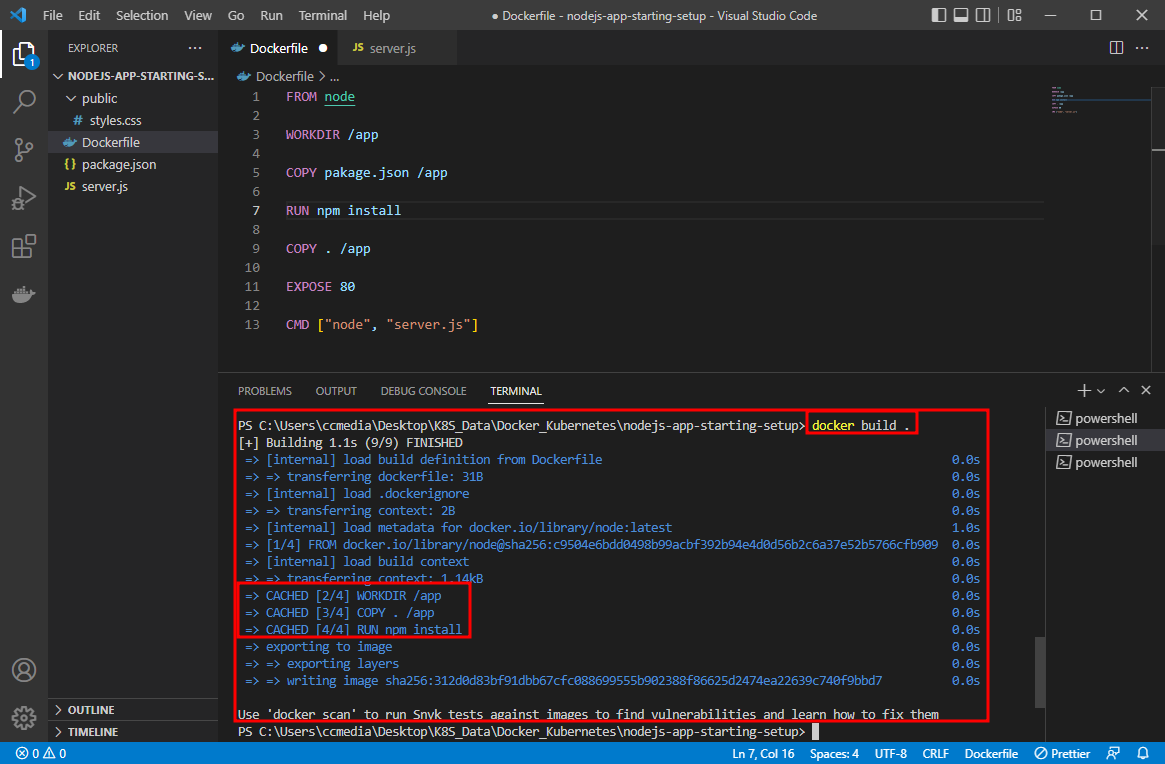Open the Help menu
Image resolution: width=1165 pixels, height=764 pixels.
376,15
